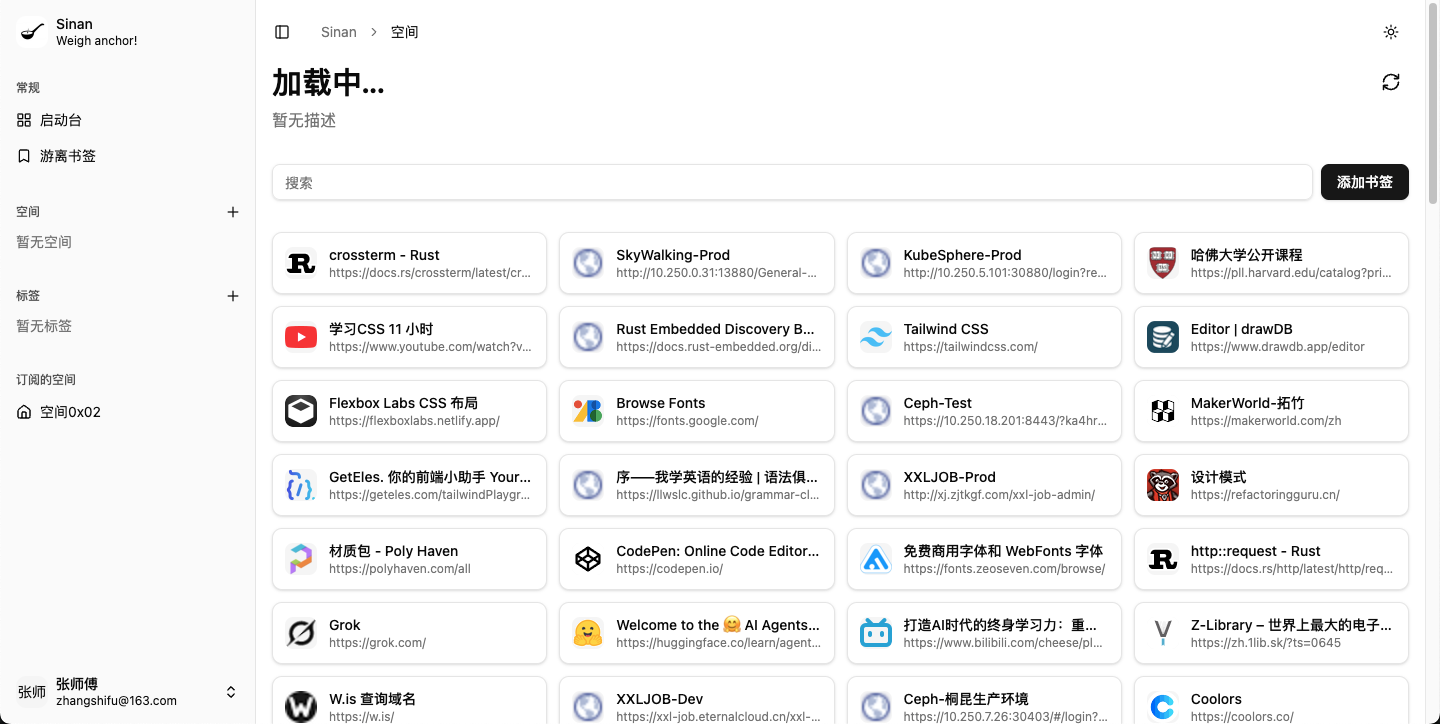
Task: Click the 免费商用字体 ZeoSeven icon
Action: pyautogui.click(x=876, y=559)
